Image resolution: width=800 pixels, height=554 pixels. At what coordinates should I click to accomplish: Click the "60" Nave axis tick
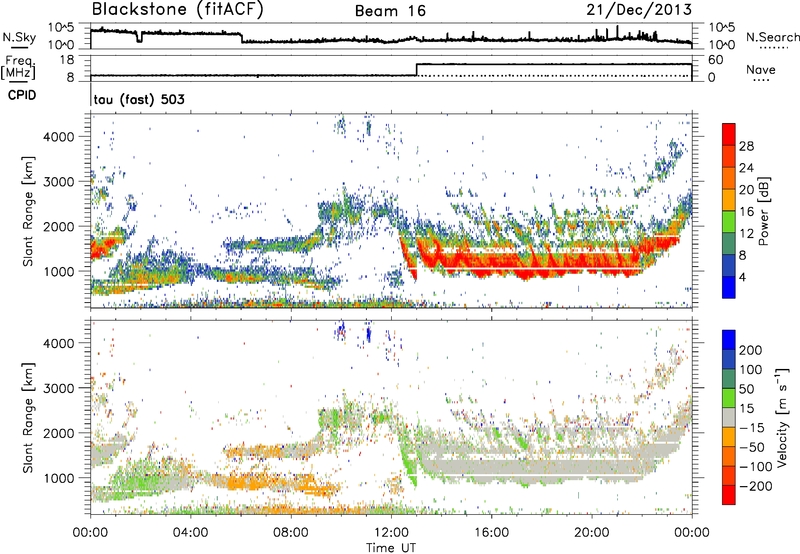coord(715,60)
